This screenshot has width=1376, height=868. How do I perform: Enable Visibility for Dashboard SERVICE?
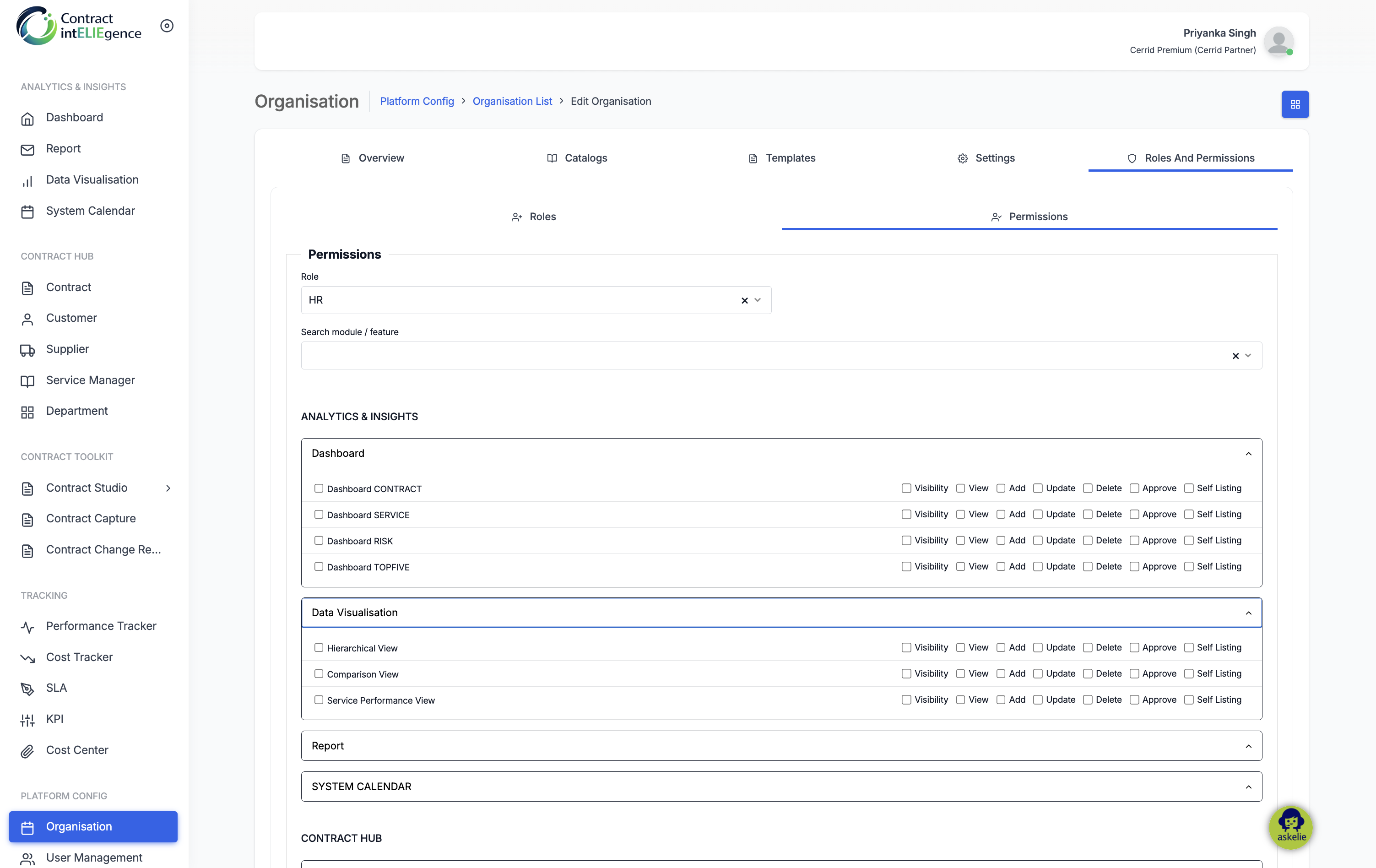[906, 514]
